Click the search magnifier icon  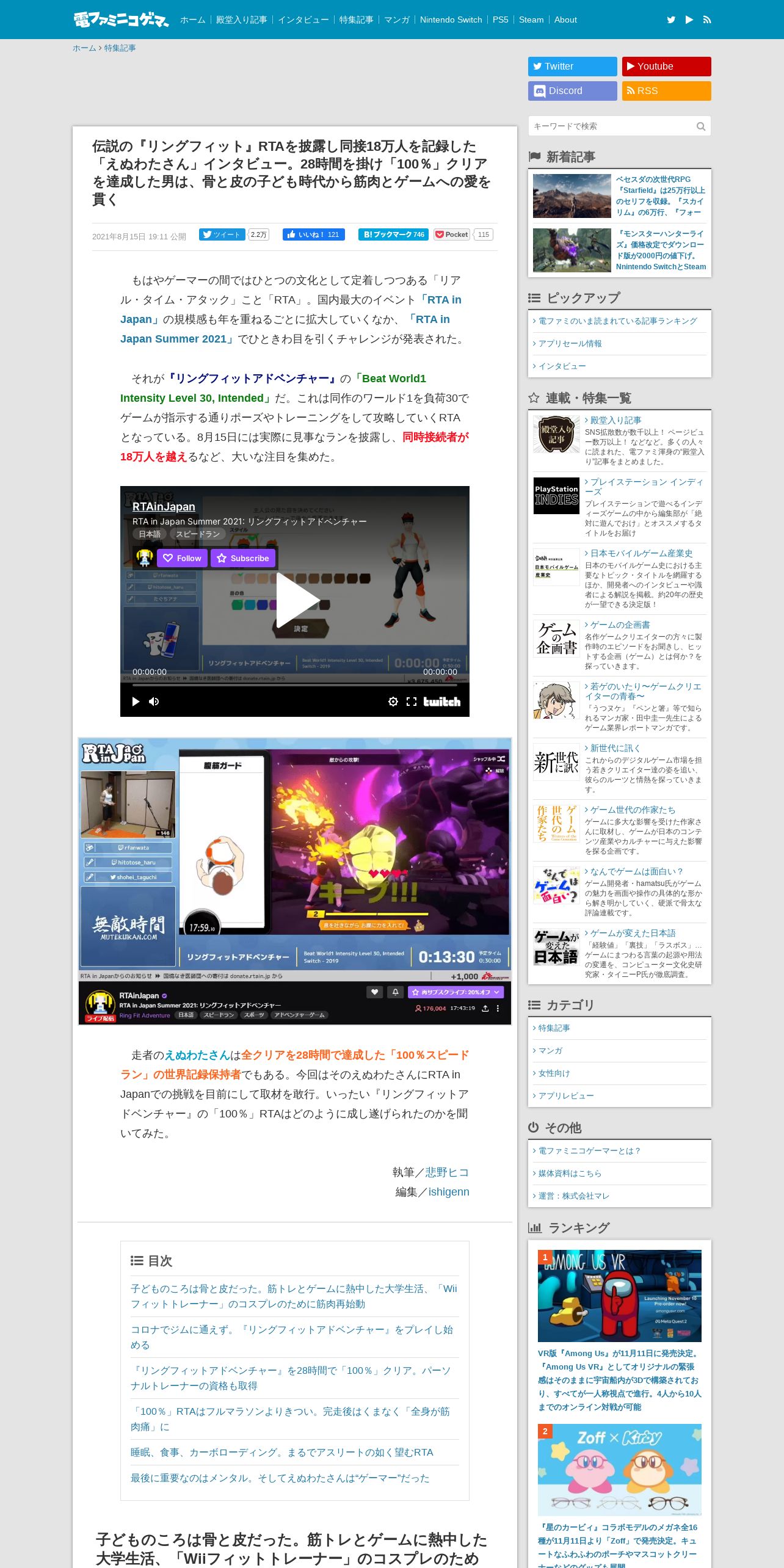tap(701, 126)
